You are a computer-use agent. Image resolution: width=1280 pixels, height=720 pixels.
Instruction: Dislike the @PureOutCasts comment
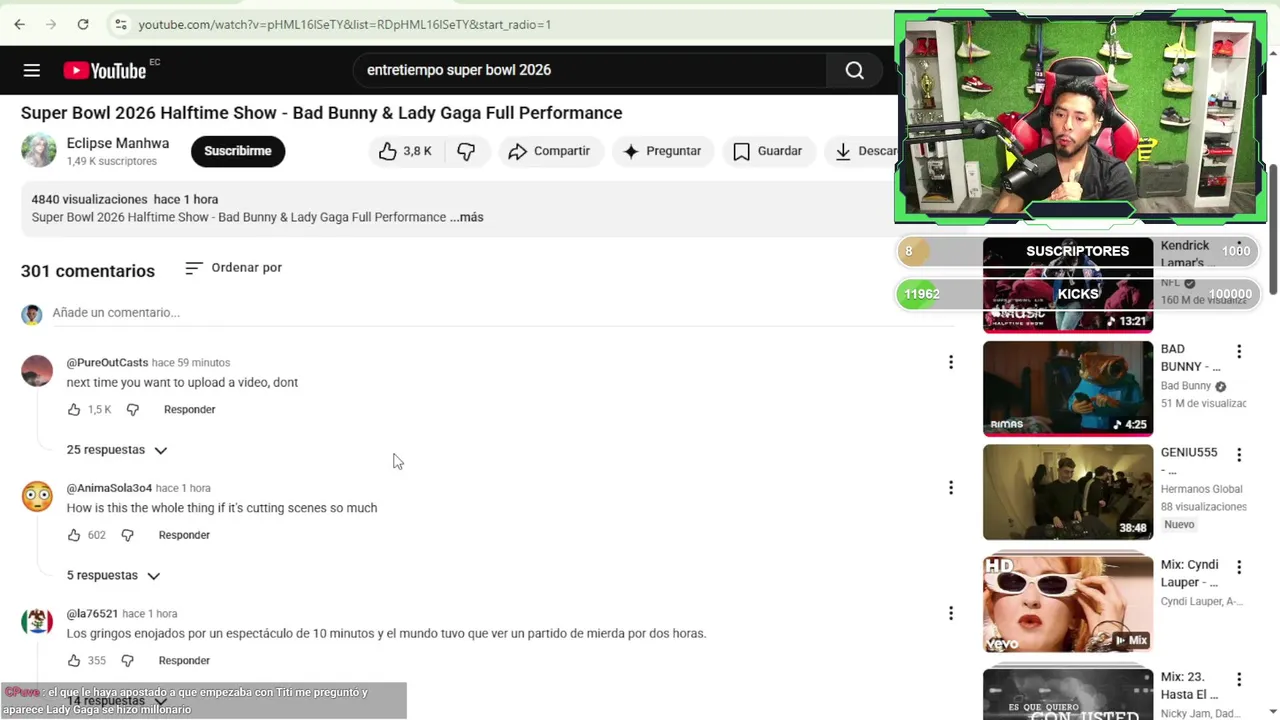click(x=133, y=410)
